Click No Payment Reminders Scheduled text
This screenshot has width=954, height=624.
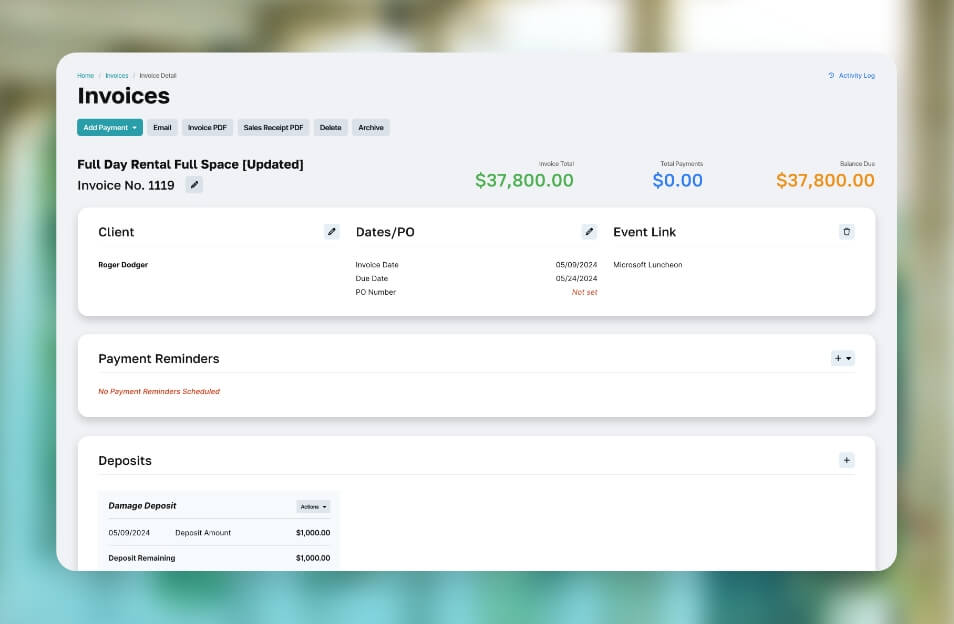(159, 391)
